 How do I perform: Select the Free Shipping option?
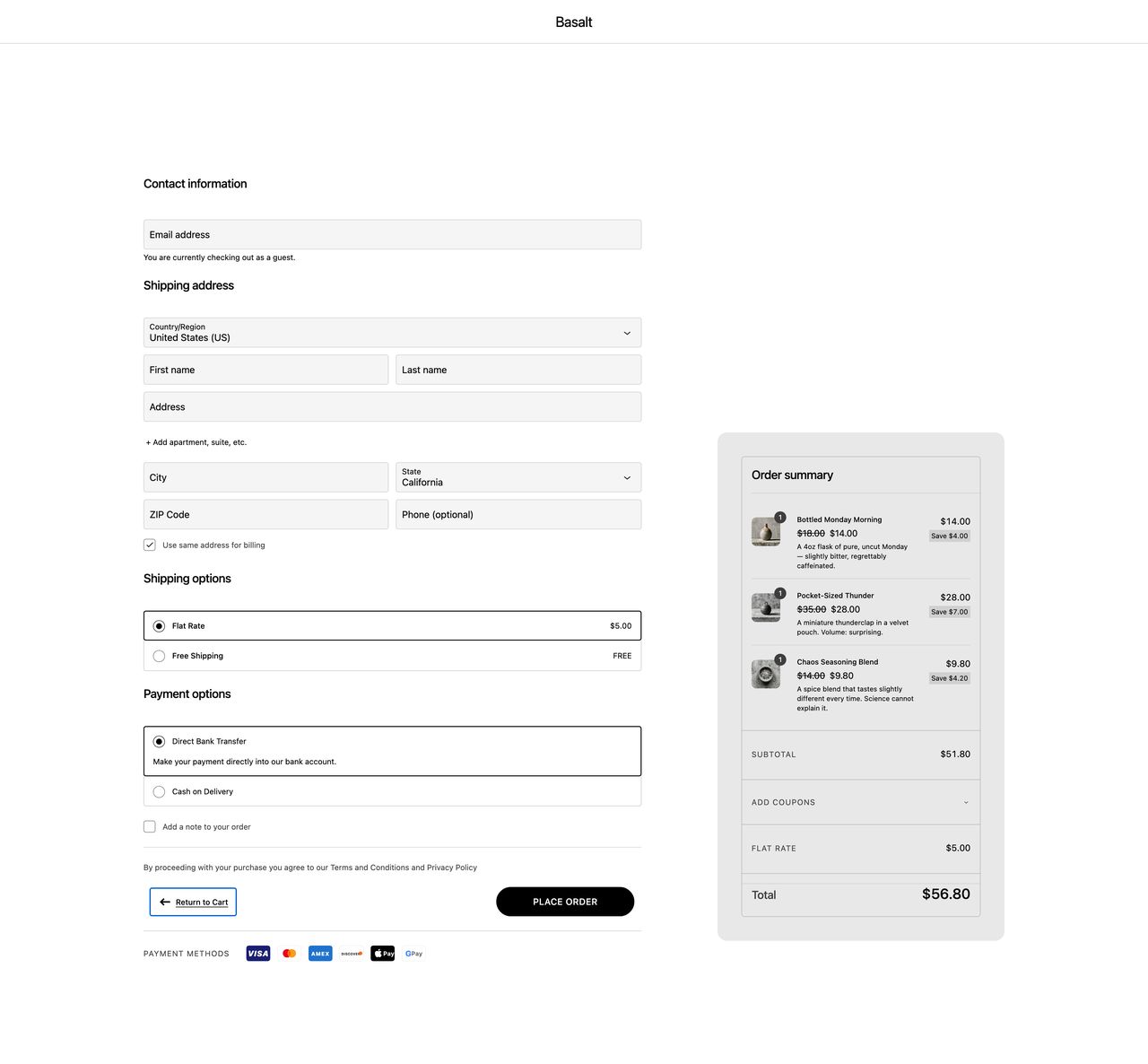(x=160, y=656)
